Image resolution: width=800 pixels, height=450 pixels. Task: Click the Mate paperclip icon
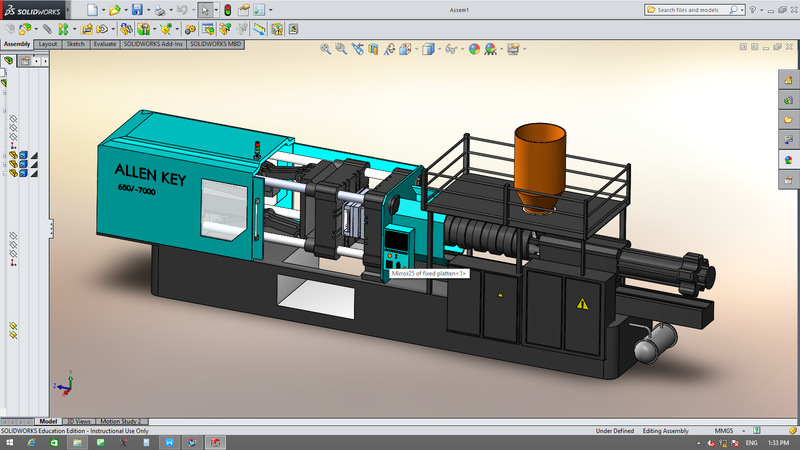47,29
